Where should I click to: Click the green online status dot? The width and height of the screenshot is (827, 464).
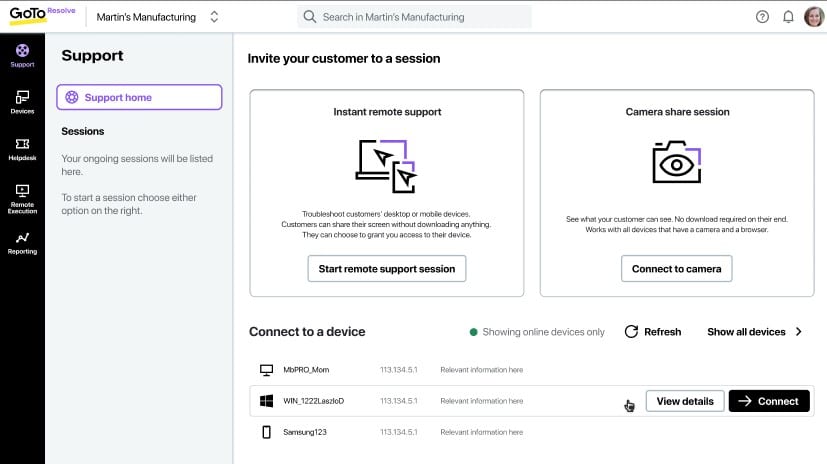[x=473, y=332]
